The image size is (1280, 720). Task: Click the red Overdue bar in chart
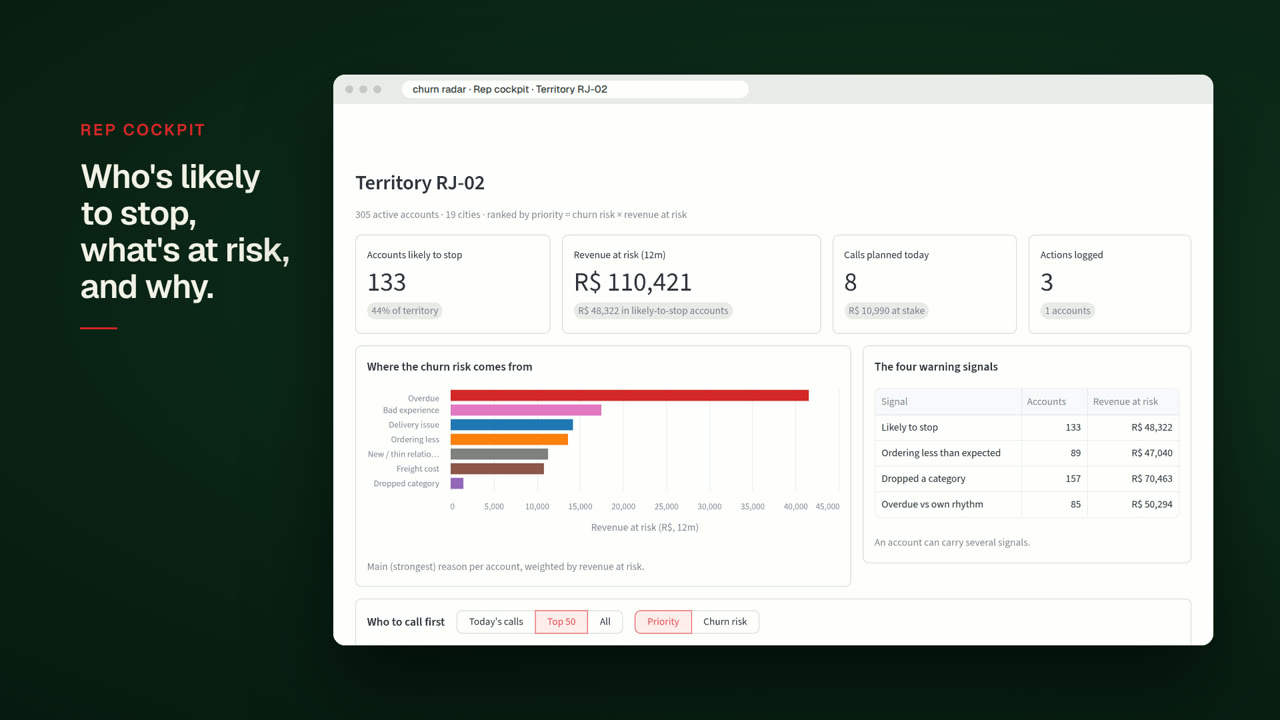[629, 396]
